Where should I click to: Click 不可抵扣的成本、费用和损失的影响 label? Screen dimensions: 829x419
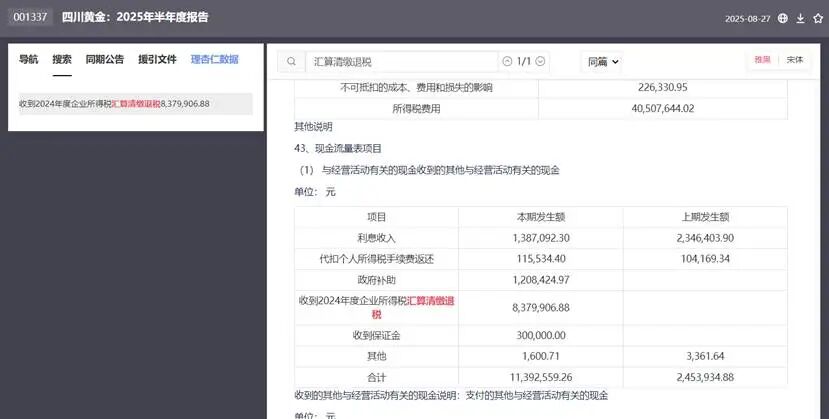point(417,88)
